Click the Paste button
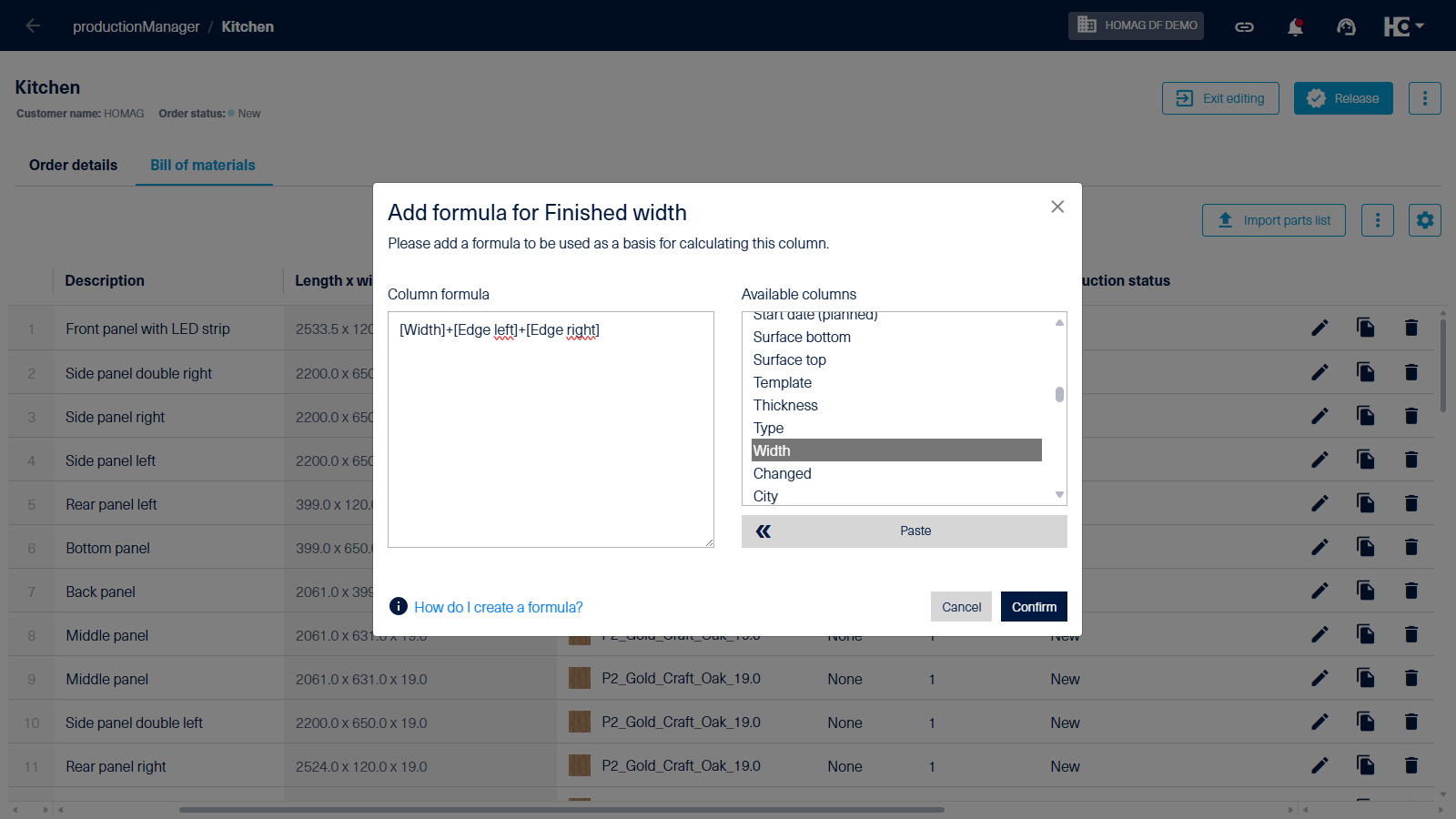The image size is (1456, 819). click(x=905, y=531)
